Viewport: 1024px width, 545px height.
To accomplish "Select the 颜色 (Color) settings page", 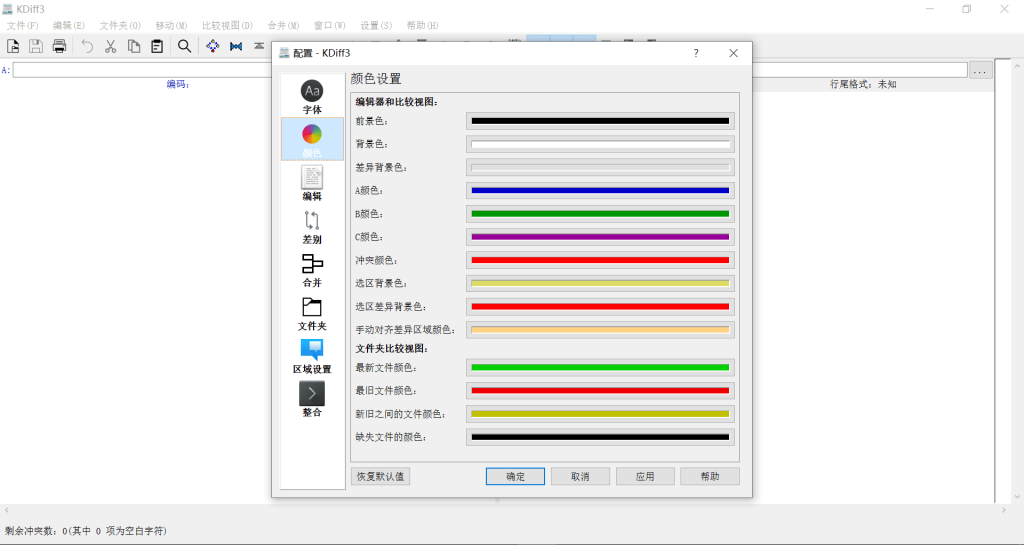I will (x=312, y=139).
